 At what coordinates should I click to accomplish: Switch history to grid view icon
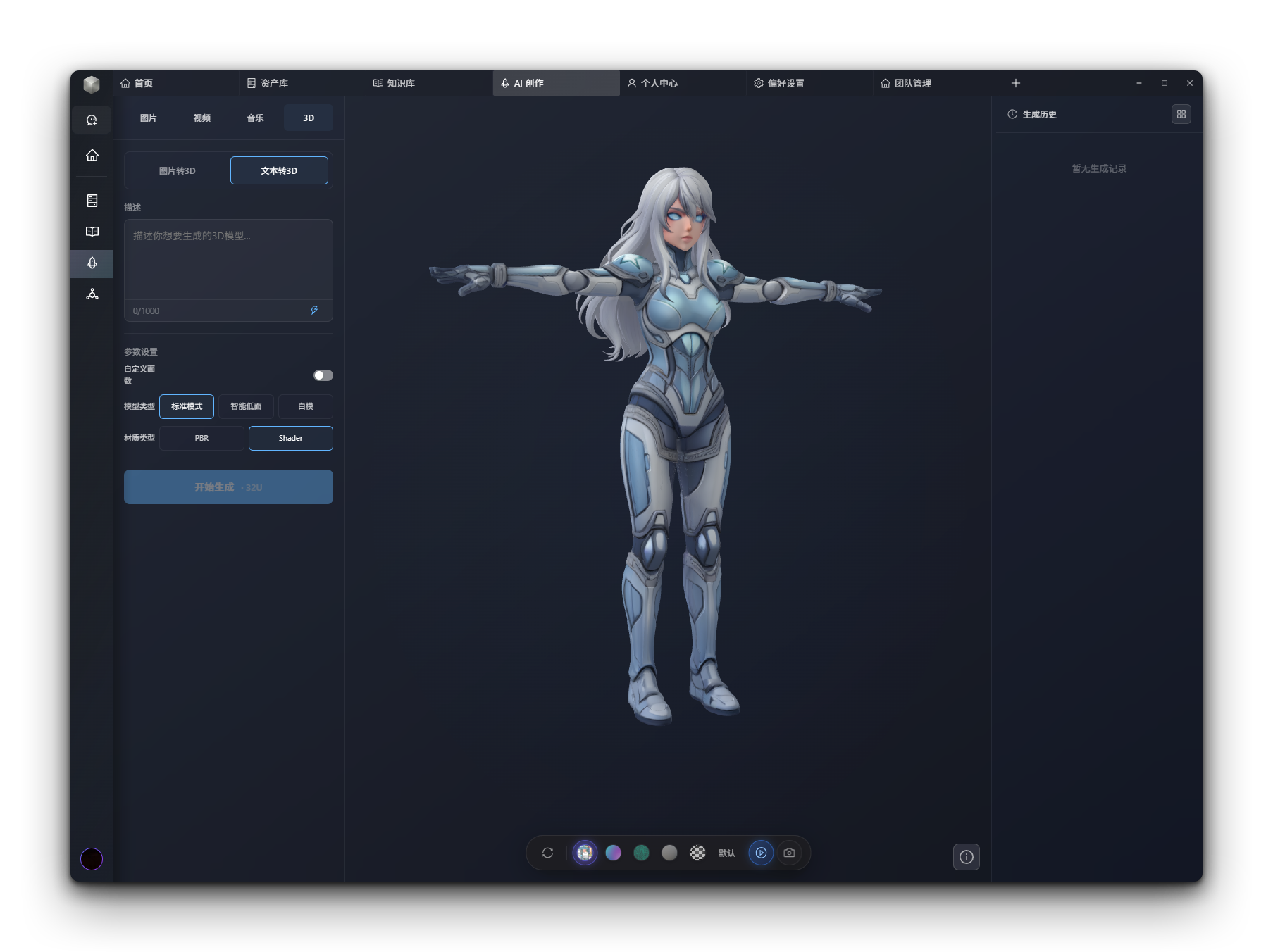[1181, 114]
